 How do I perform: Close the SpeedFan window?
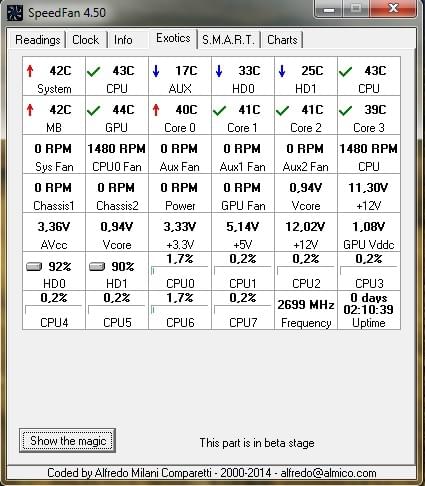[x=393, y=9]
